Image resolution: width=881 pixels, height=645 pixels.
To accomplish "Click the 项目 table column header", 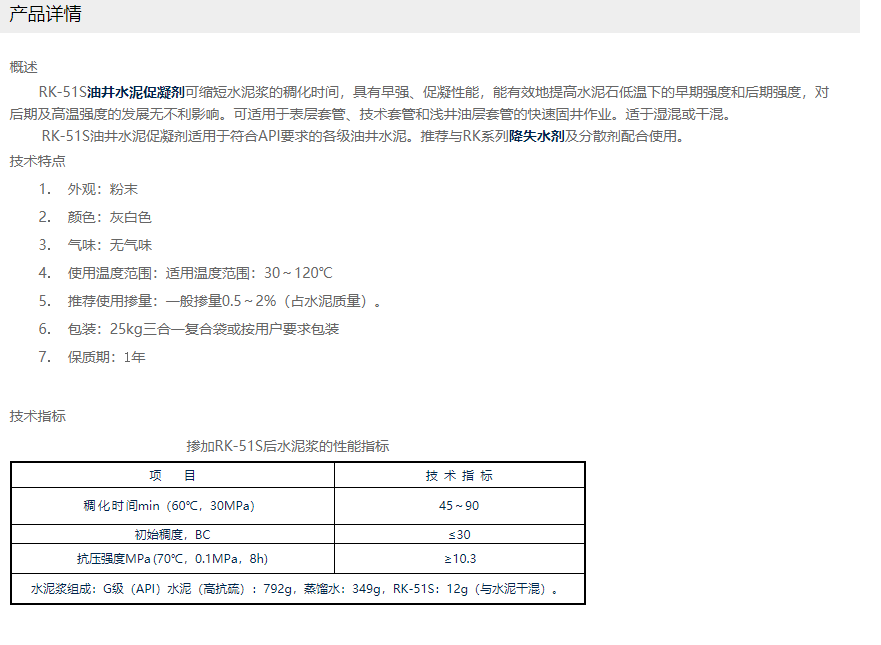I will coord(172,476).
